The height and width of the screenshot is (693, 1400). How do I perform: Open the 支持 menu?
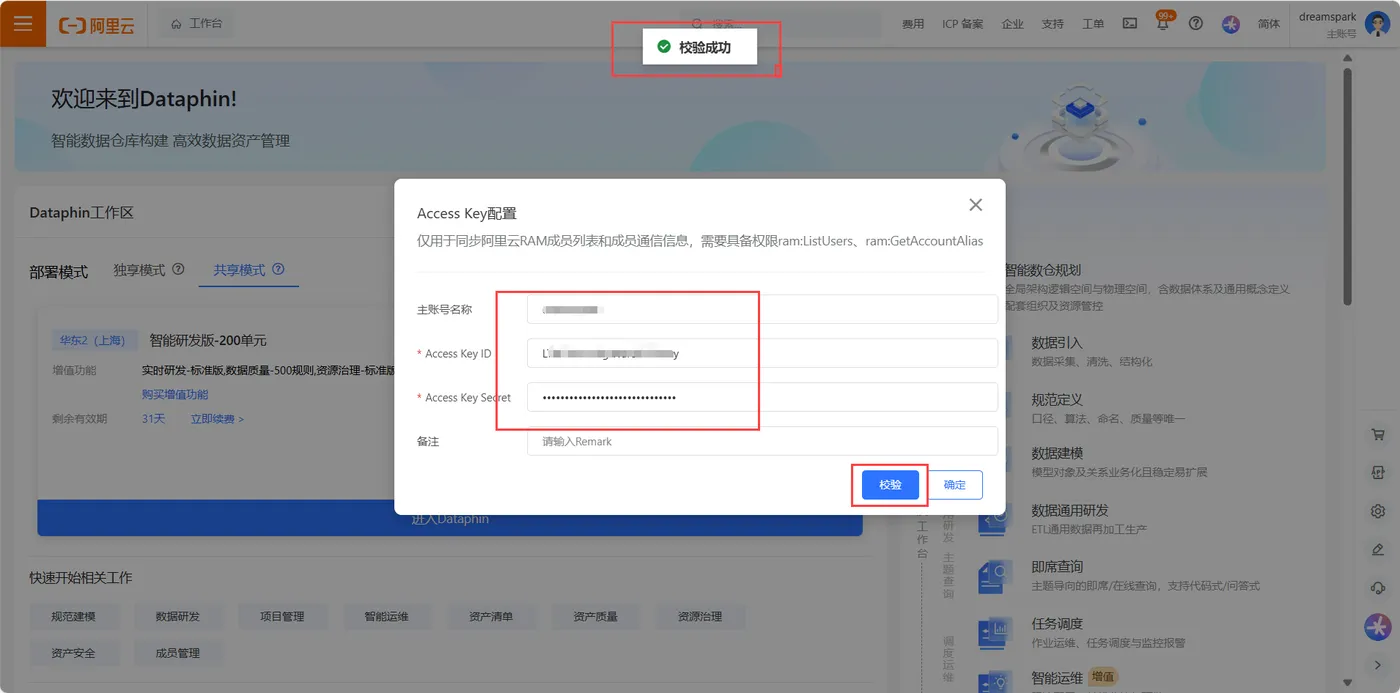(x=1052, y=24)
